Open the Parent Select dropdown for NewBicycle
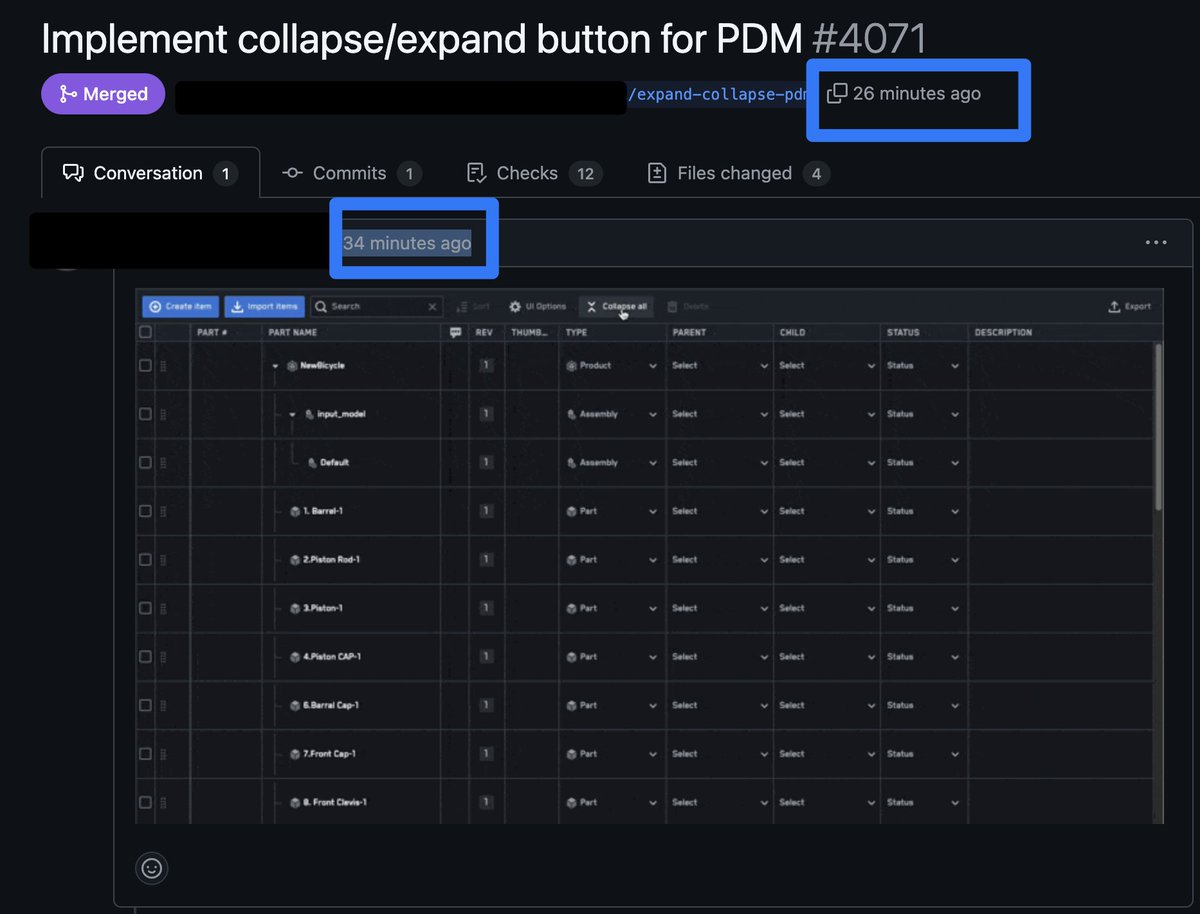Image resolution: width=1200 pixels, height=914 pixels. [719, 366]
